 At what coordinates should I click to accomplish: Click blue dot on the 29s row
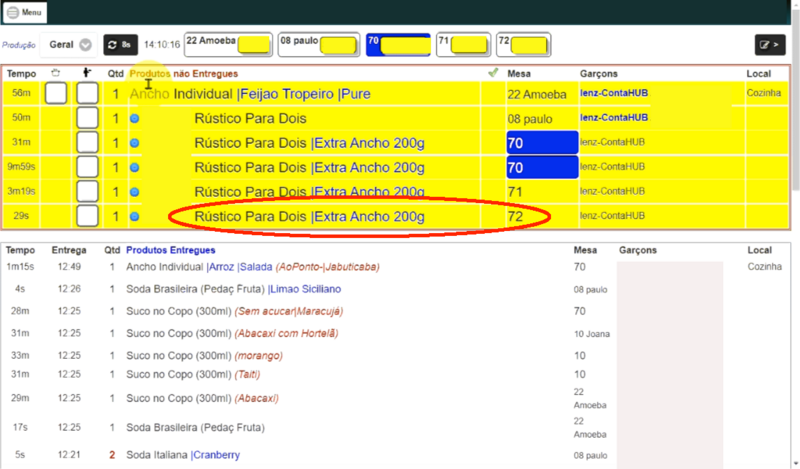click(x=135, y=216)
